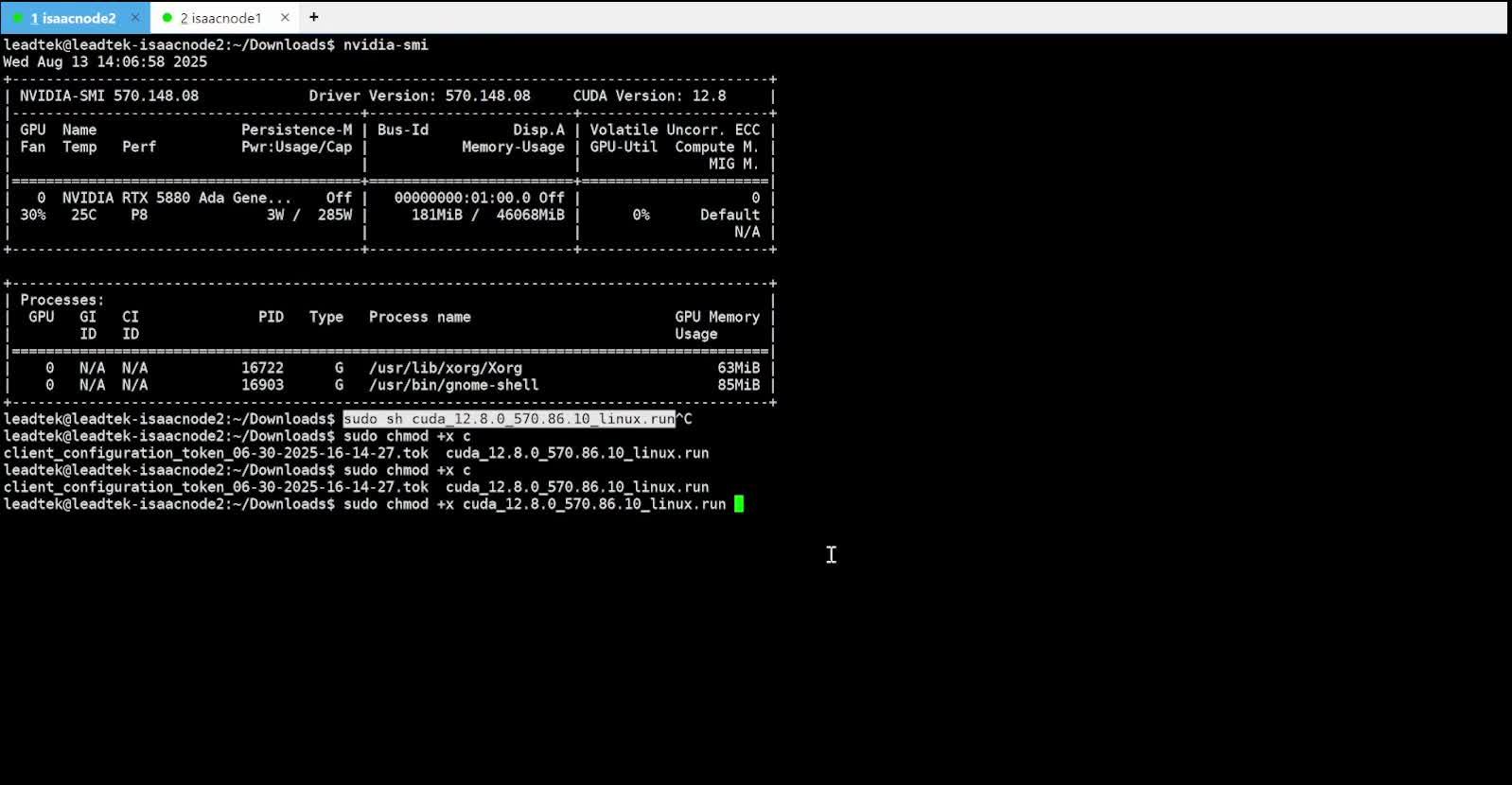Close the isaacnode2 tab
Screen dimensions: 1512x785
pos(134,17)
